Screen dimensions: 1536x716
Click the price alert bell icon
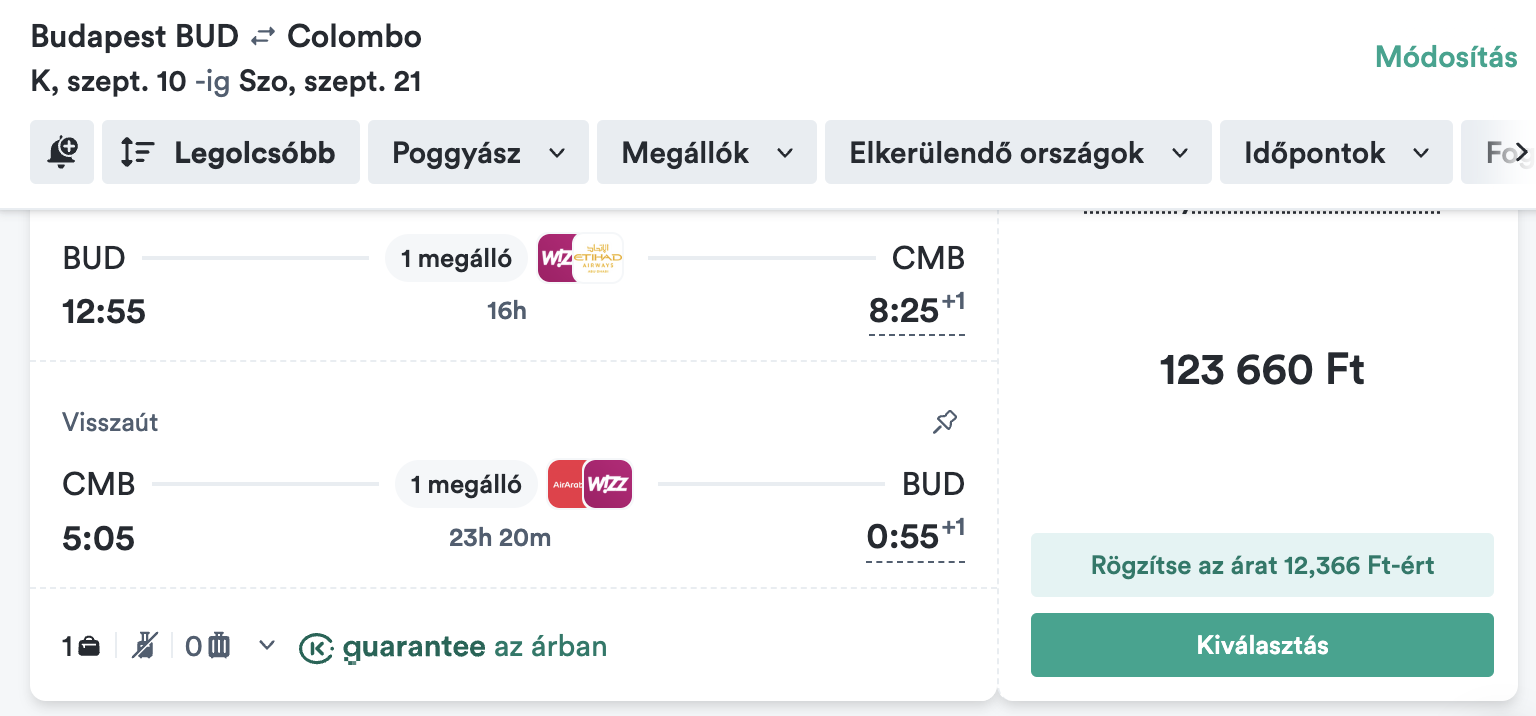point(62,152)
